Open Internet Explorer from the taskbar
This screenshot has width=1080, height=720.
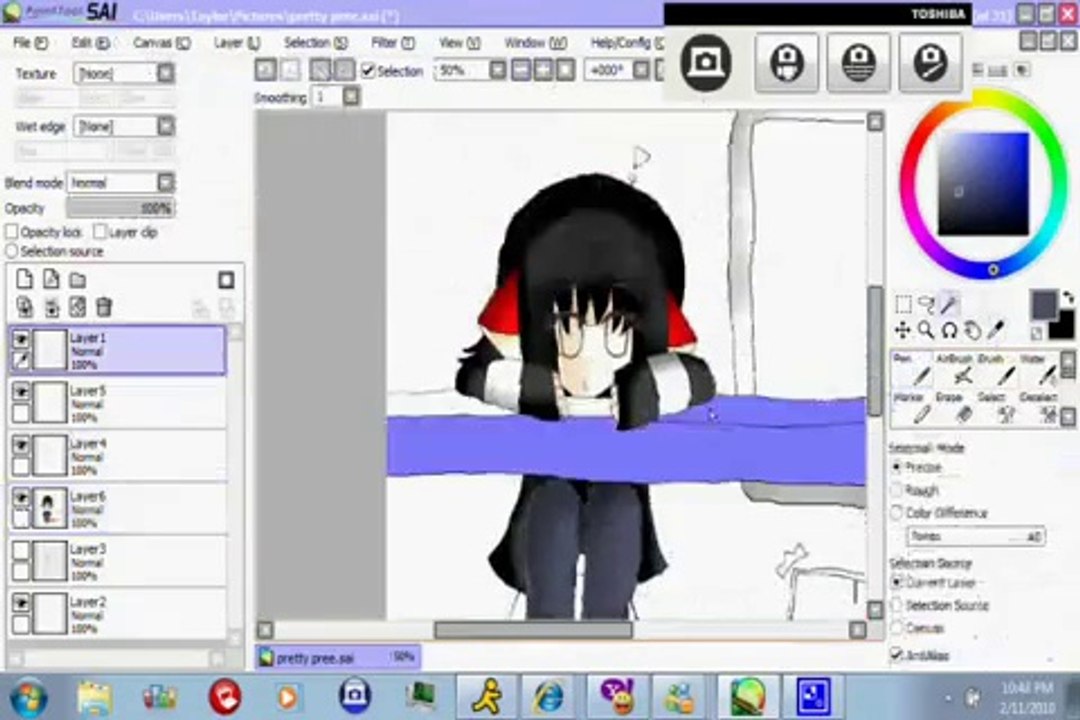(x=548, y=697)
